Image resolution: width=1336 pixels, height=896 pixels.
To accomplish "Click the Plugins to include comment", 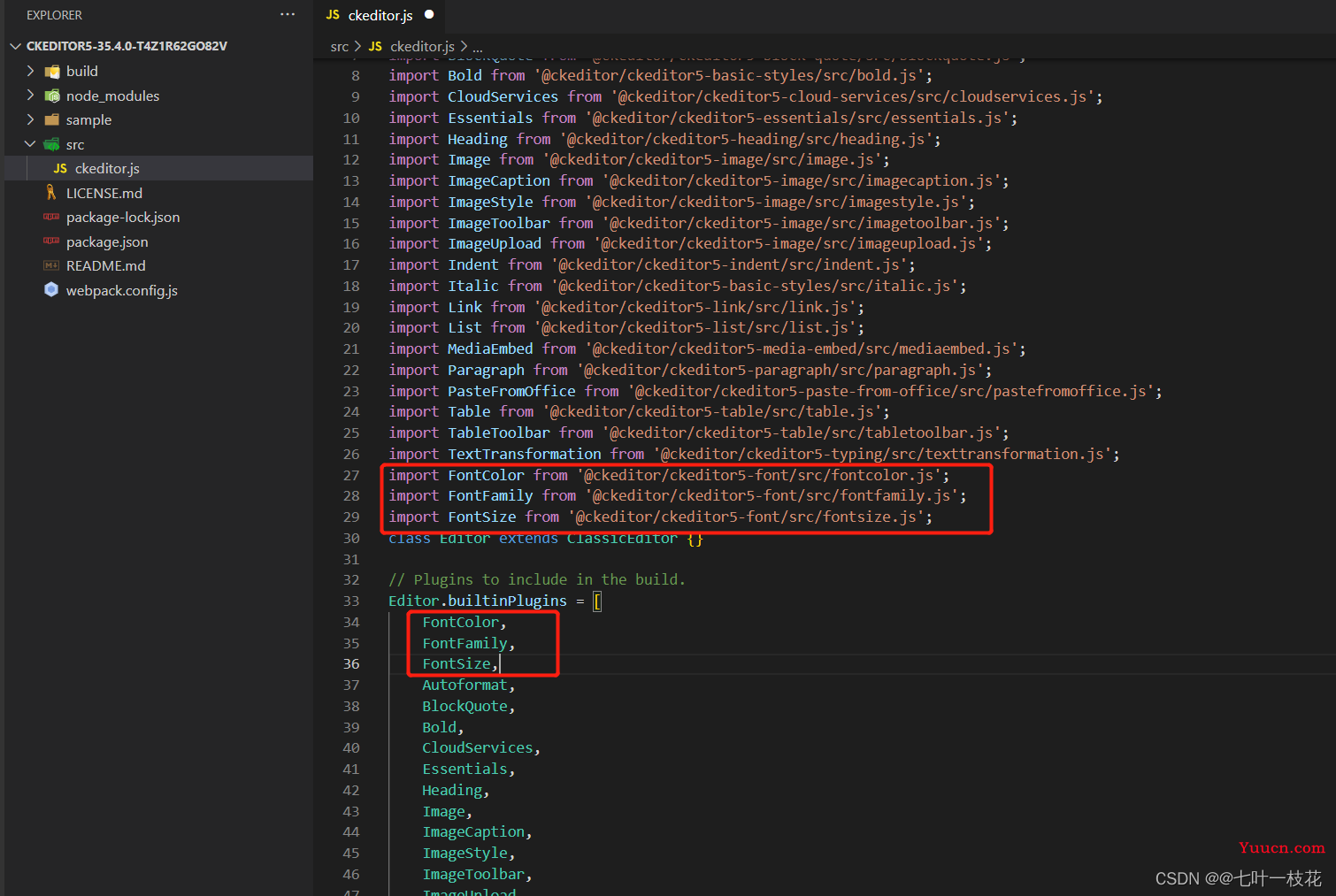I will (537, 580).
